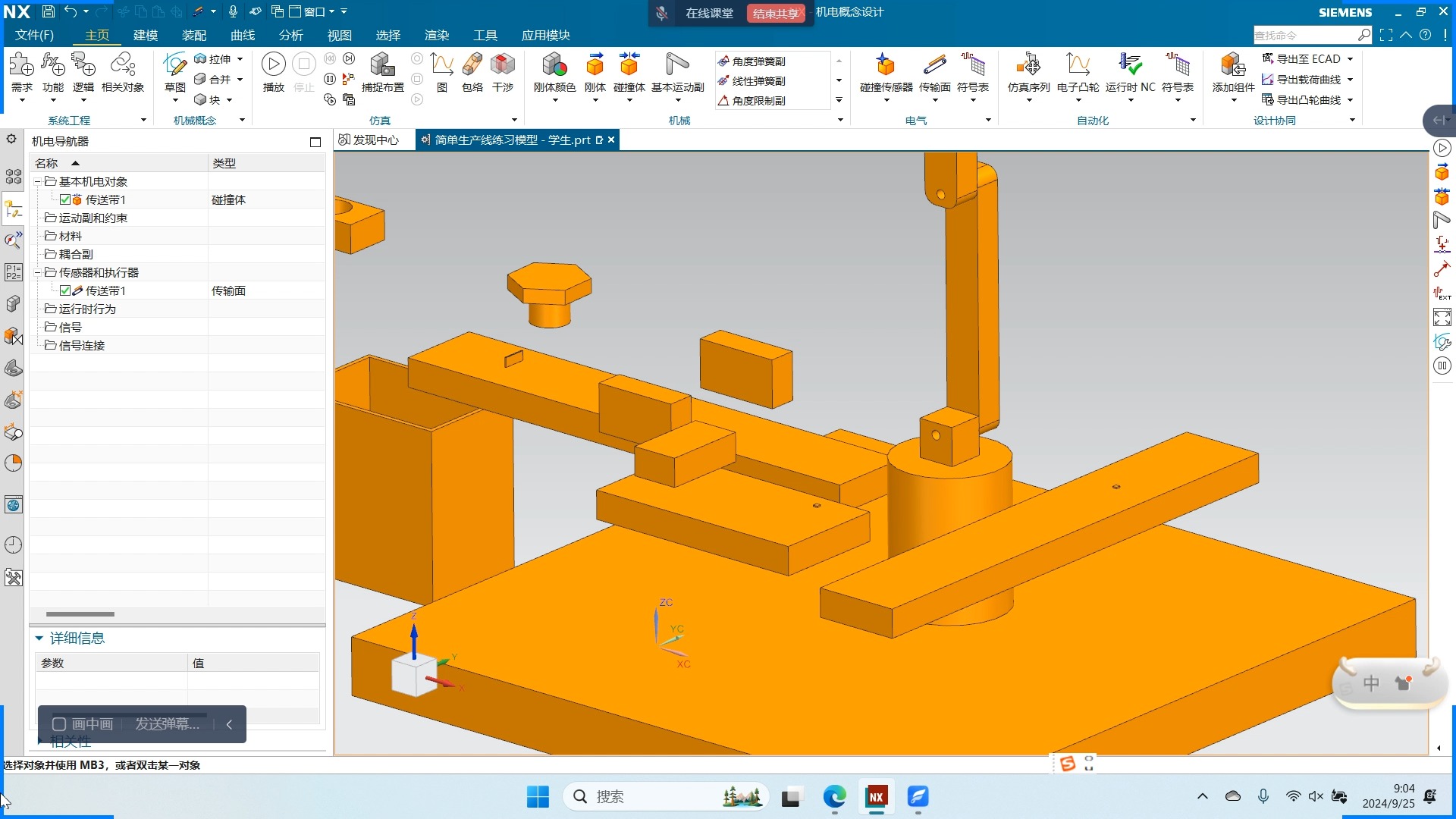Click 结束共享 button
1456x819 pixels.
pyautogui.click(x=775, y=13)
